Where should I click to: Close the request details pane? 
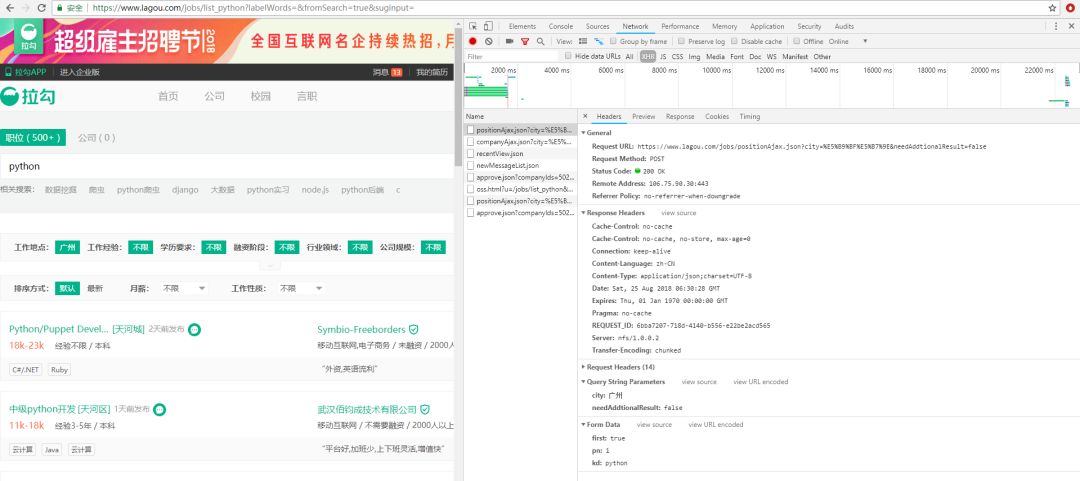(585, 116)
